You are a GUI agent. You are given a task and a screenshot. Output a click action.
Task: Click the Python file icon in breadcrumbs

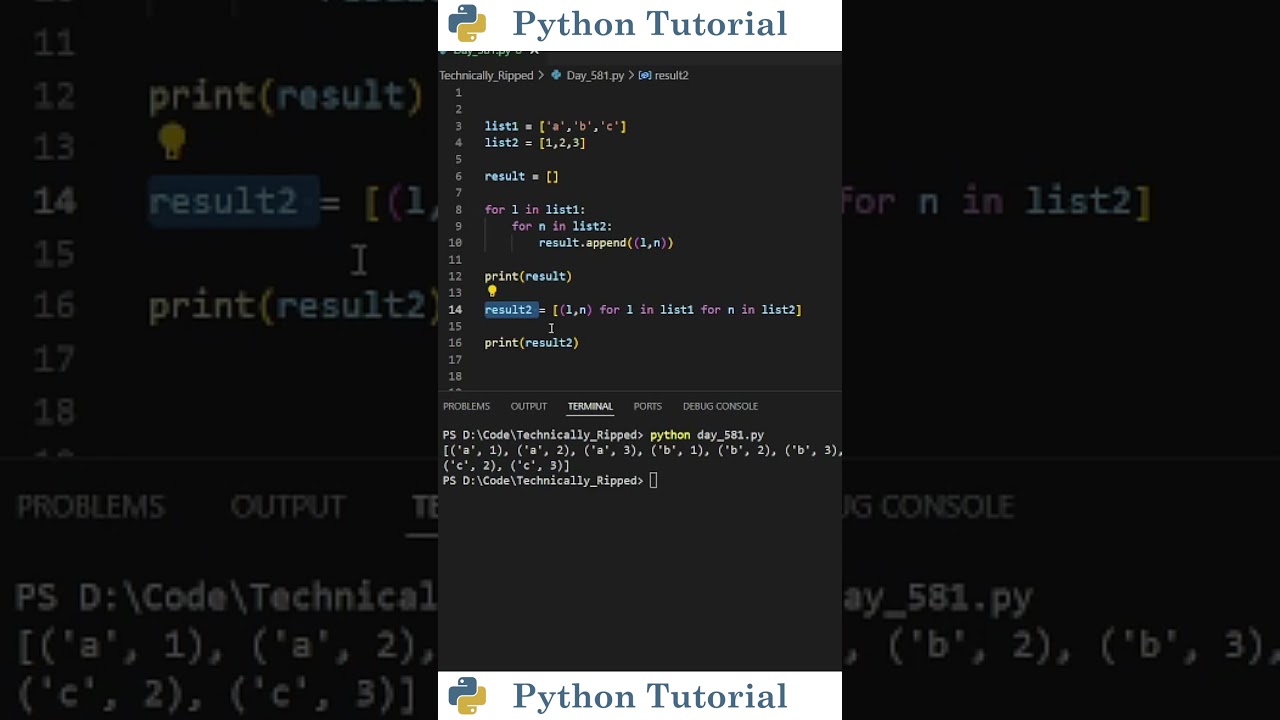pyautogui.click(x=556, y=75)
